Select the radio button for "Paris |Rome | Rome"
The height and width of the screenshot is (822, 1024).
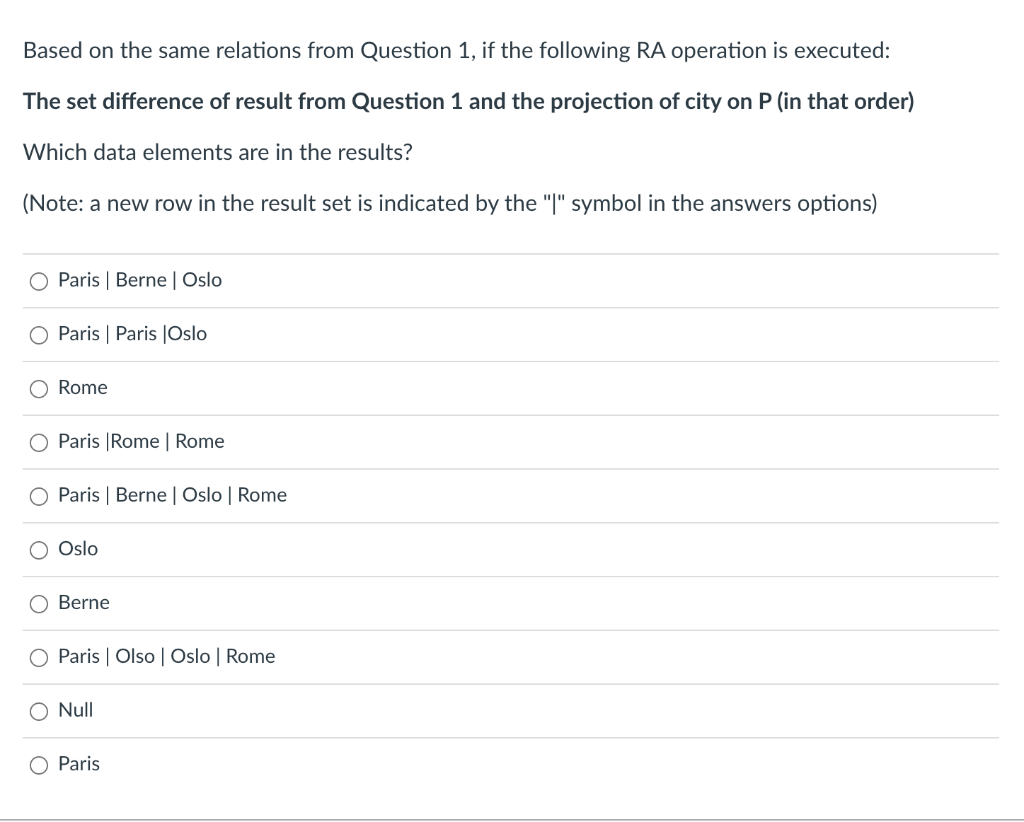click(38, 442)
